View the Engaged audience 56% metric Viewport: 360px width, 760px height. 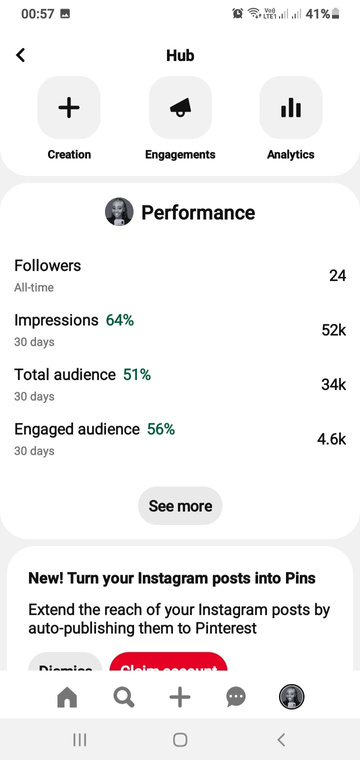[x=180, y=439]
